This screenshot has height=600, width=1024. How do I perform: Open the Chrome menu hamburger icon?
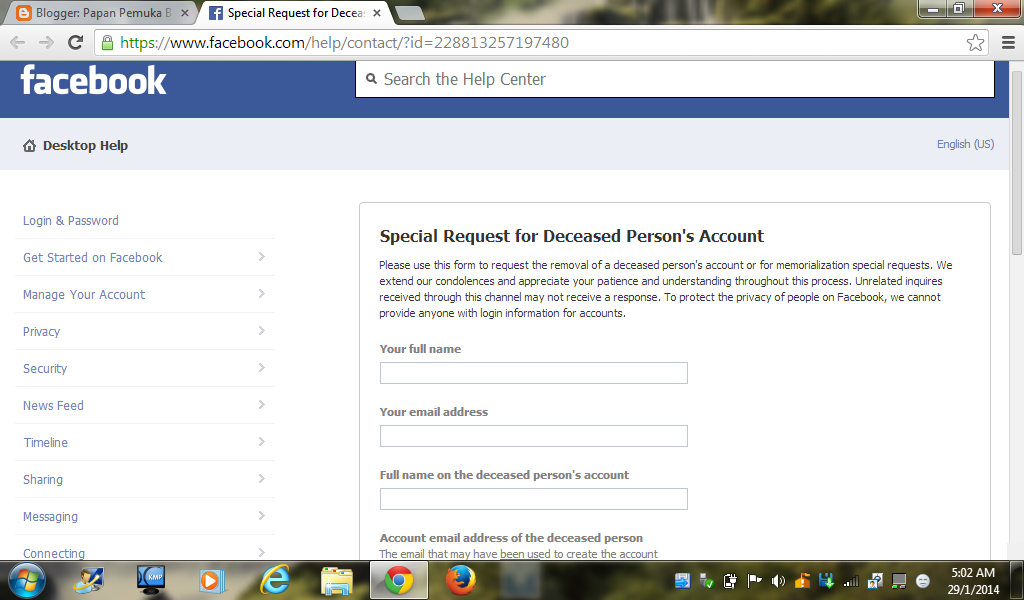coord(1008,42)
